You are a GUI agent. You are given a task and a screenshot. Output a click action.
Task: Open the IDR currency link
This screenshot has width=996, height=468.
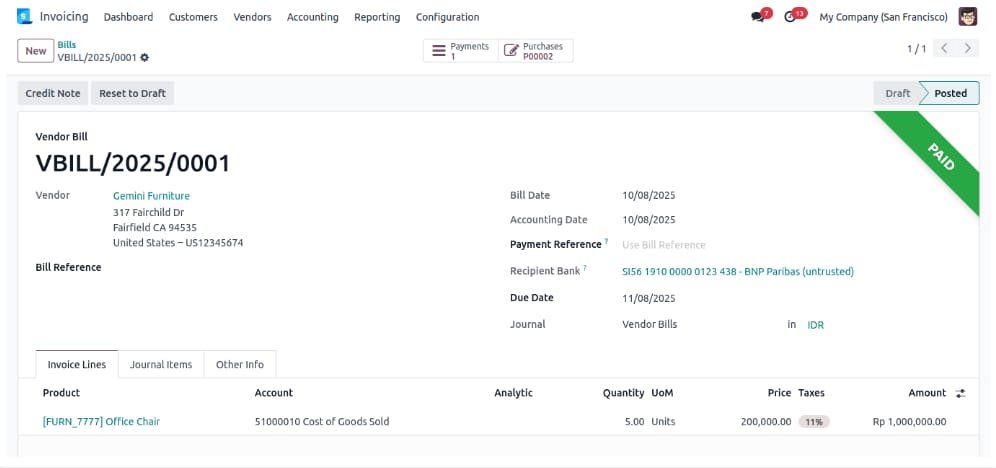point(815,325)
